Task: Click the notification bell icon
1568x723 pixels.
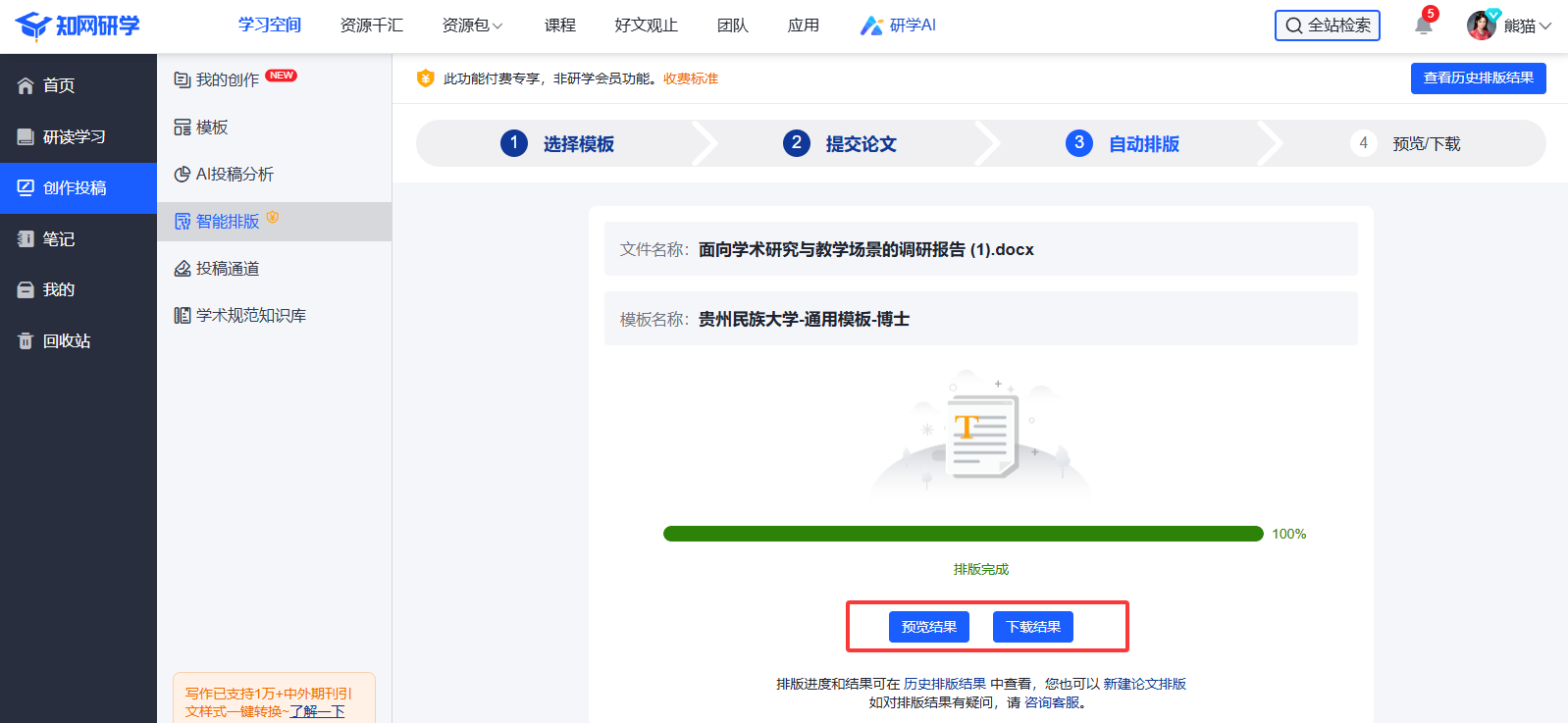Action: click(1423, 26)
